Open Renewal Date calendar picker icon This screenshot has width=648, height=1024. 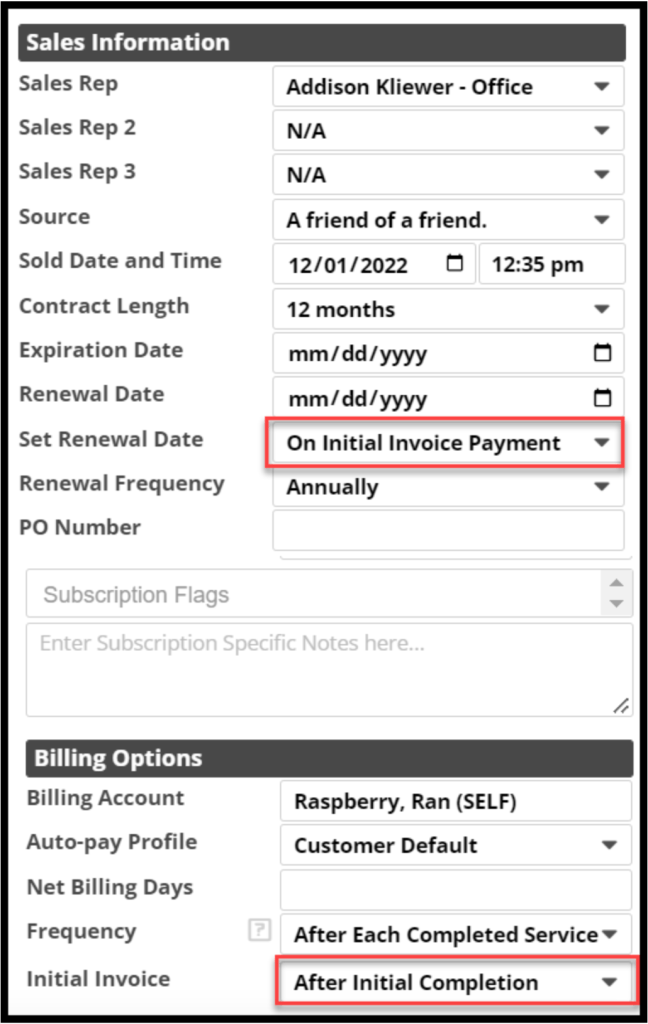602,398
